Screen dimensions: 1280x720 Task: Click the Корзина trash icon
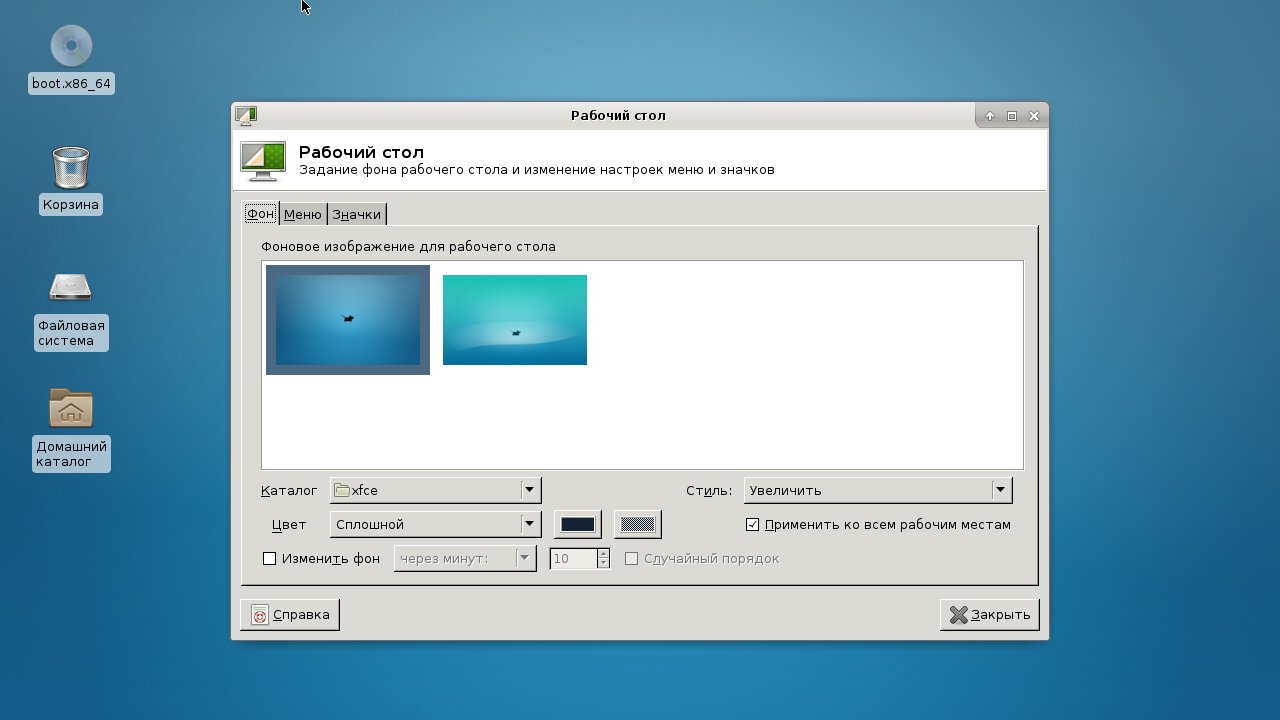tap(71, 168)
